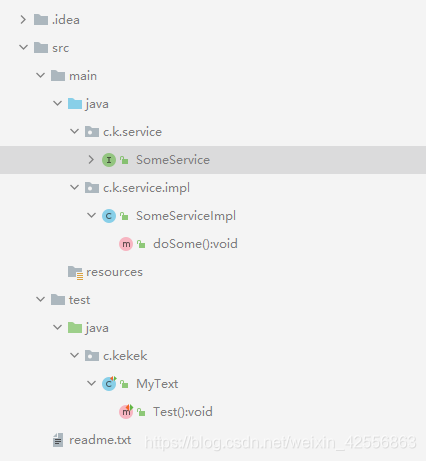Click the readme.txt text file icon
Screen dimensions: 426x461
(58, 440)
